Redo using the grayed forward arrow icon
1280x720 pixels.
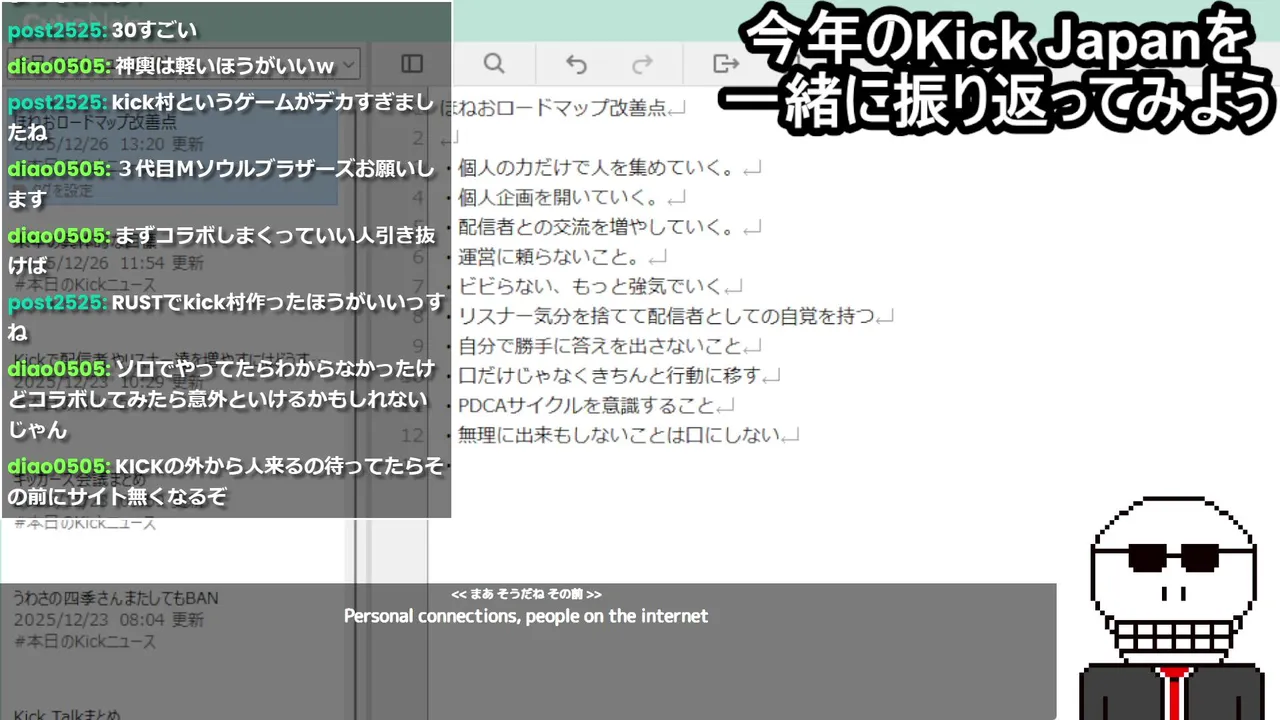pos(642,64)
